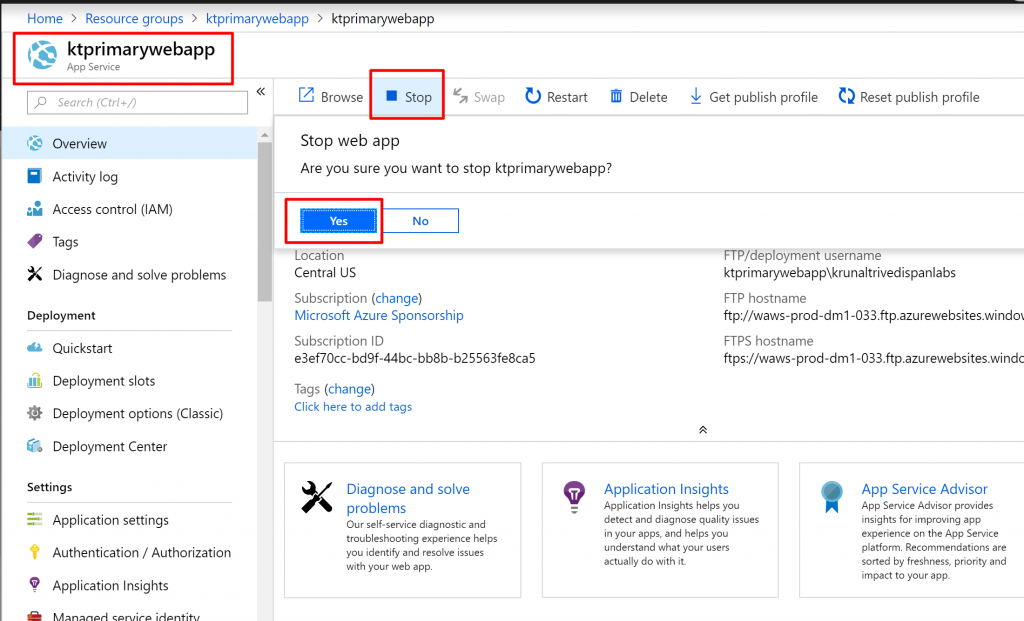Click the Restart toolbar label
This screenshot has height=621, width=1024.
[x=567, y=97]
